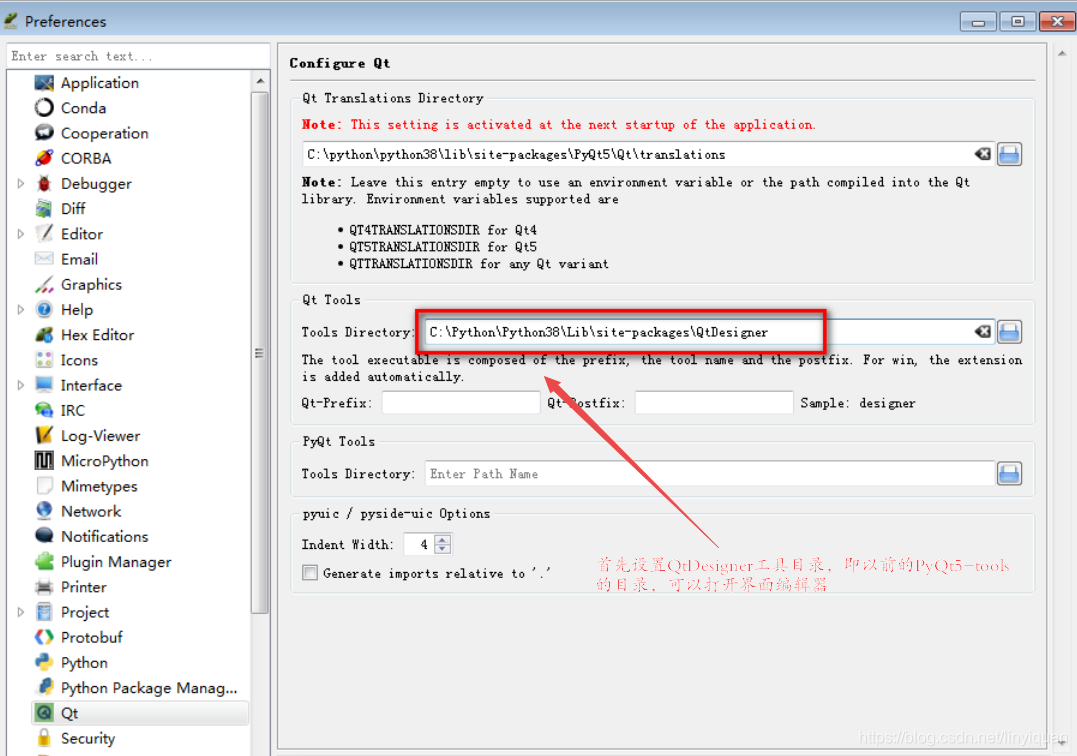The height and width of the screenshot is (756, 1077).
Task: Expand the Project tree node
Action: (21, 612)
